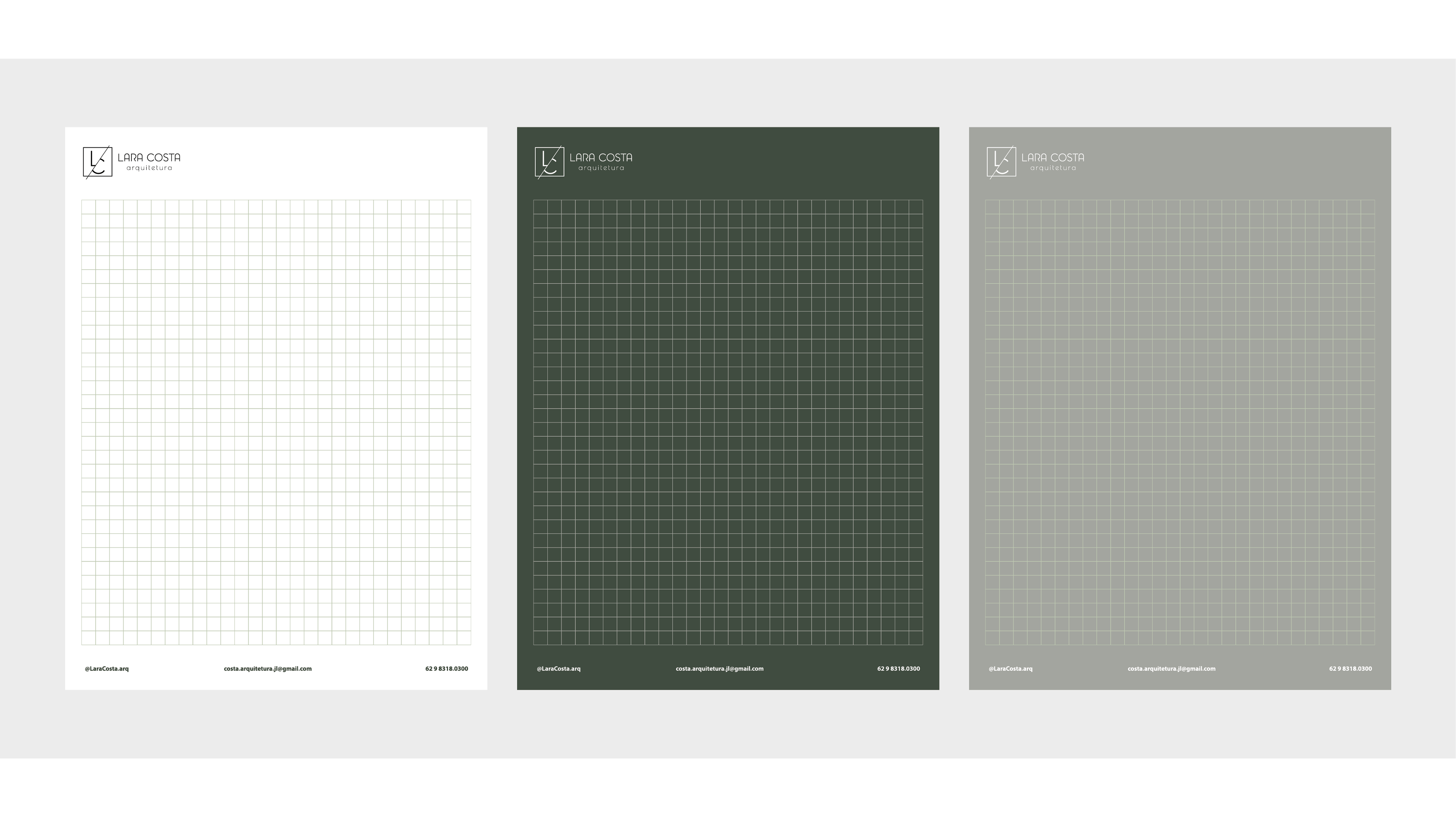
Task: Click the LC logo on gray page
Action: pos(1001,162)
